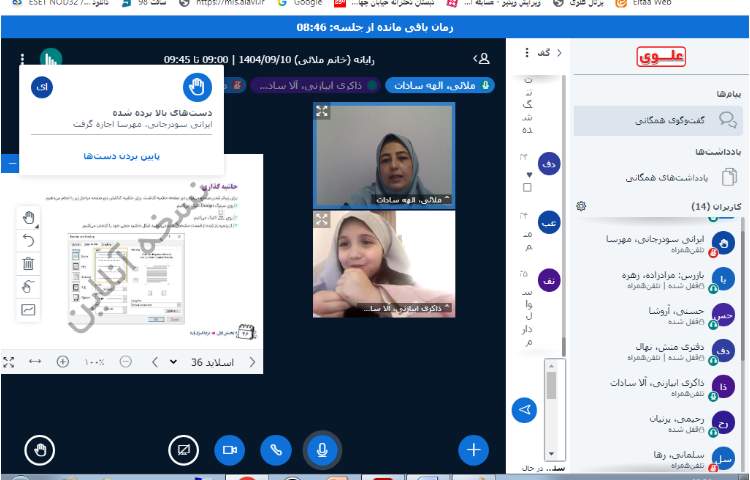Click the chat input scrollbar up arrow
The height and width of the screenshot is (480, 750).
551,366
